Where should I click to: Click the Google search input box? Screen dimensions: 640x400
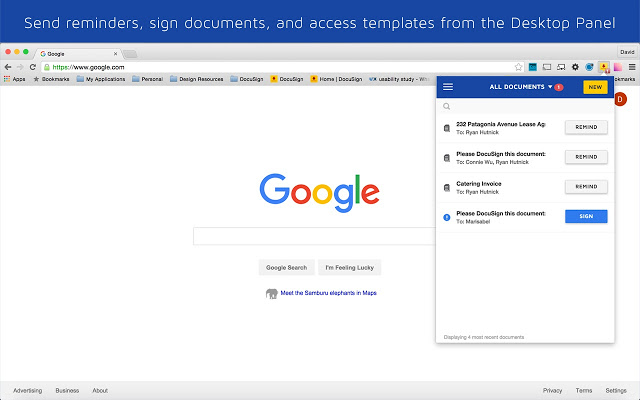[314, 236]
